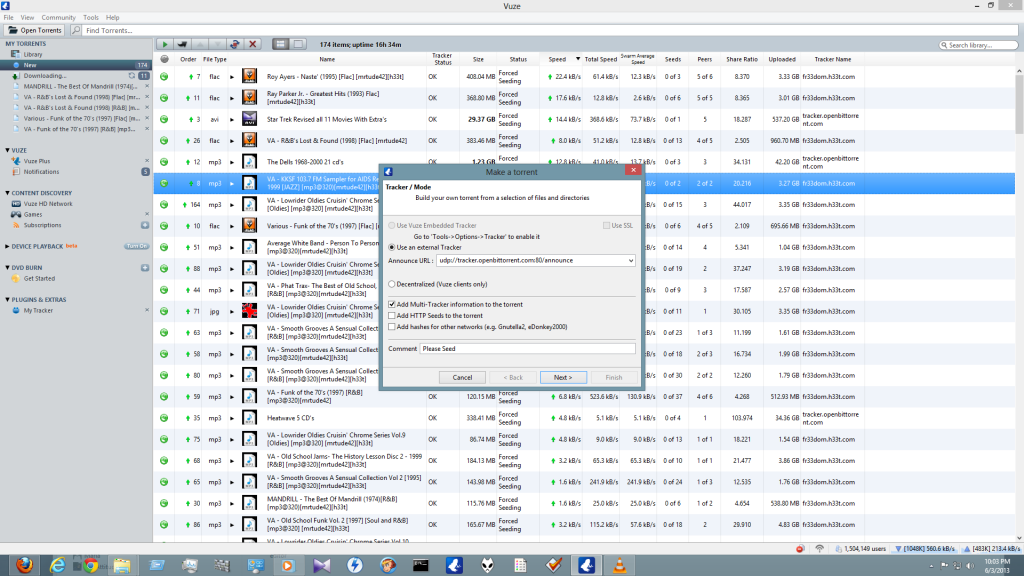The image size is (1024, 576).
Task: Click Next in Make a torrent dialog
Action: click(x=563, y=377)
